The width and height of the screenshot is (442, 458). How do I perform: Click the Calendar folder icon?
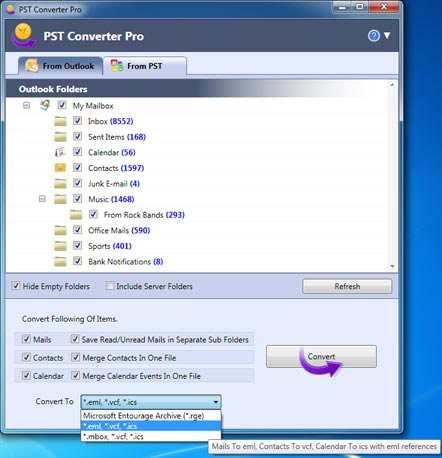tap(60, 152)
